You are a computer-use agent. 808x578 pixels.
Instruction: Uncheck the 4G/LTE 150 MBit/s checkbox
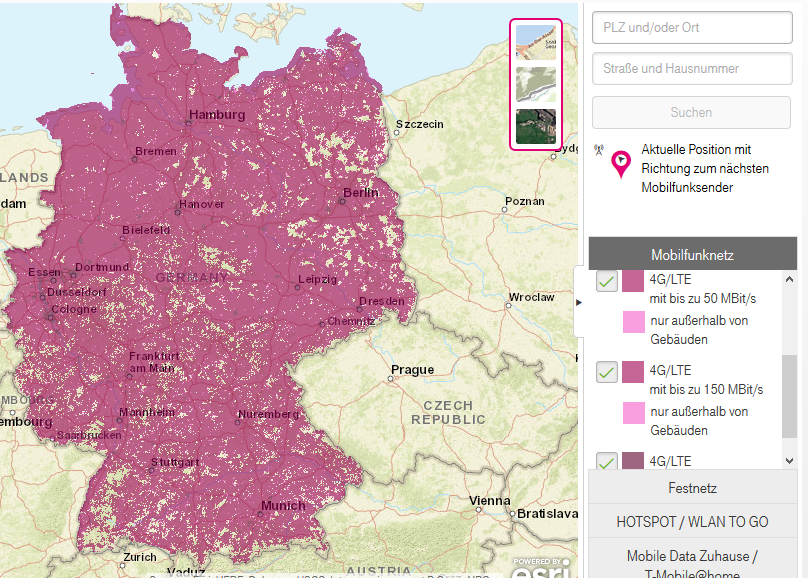point(607,372)
